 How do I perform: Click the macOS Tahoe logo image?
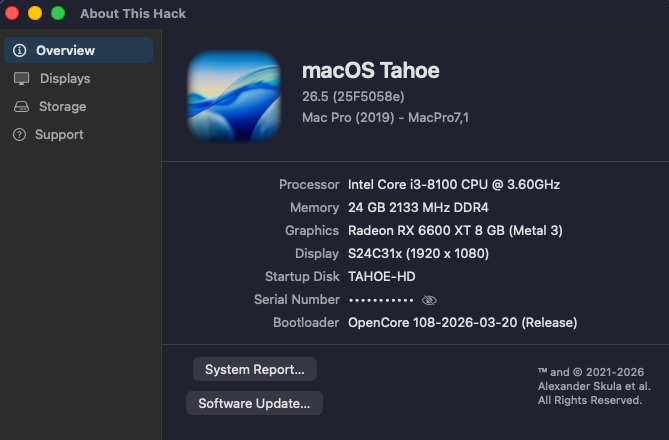(234, 97)
